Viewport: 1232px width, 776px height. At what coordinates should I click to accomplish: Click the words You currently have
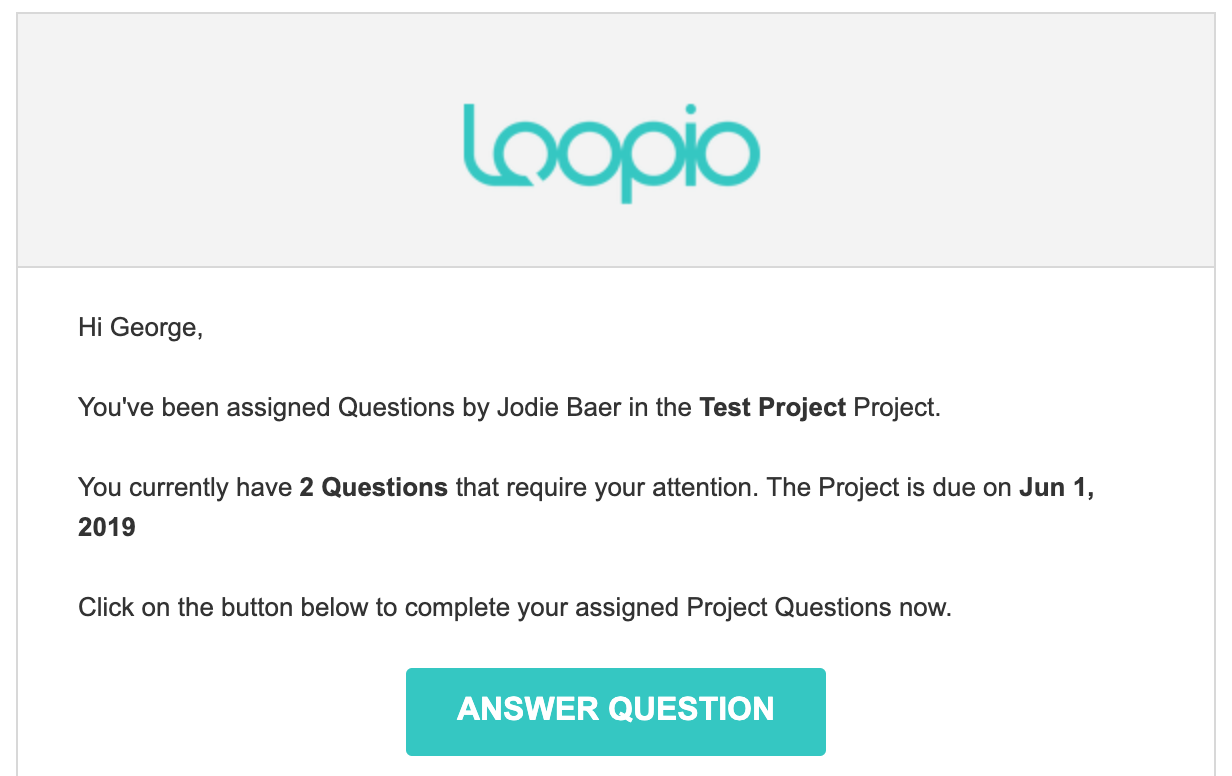pos(185,488)
